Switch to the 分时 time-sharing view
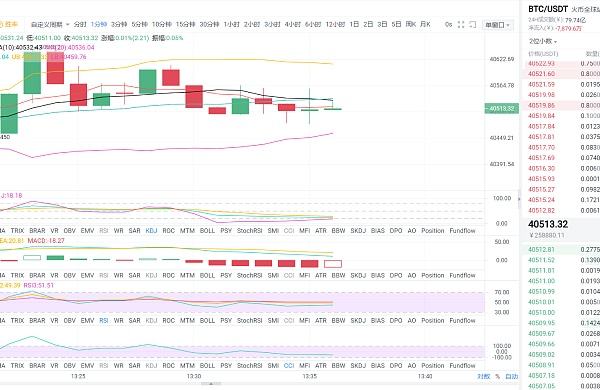The height and width of the screenshot is (390, 600). (x=80, y=24)
